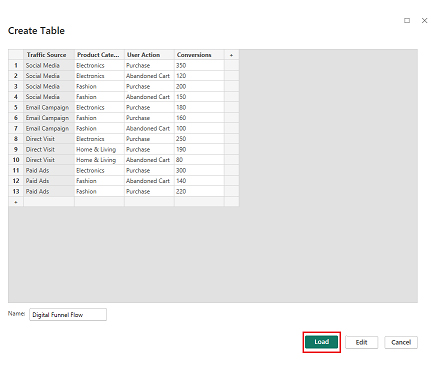434x373 pixels.
Task: Click the 160 conversions cell
Action: click(x=199, y=118)
